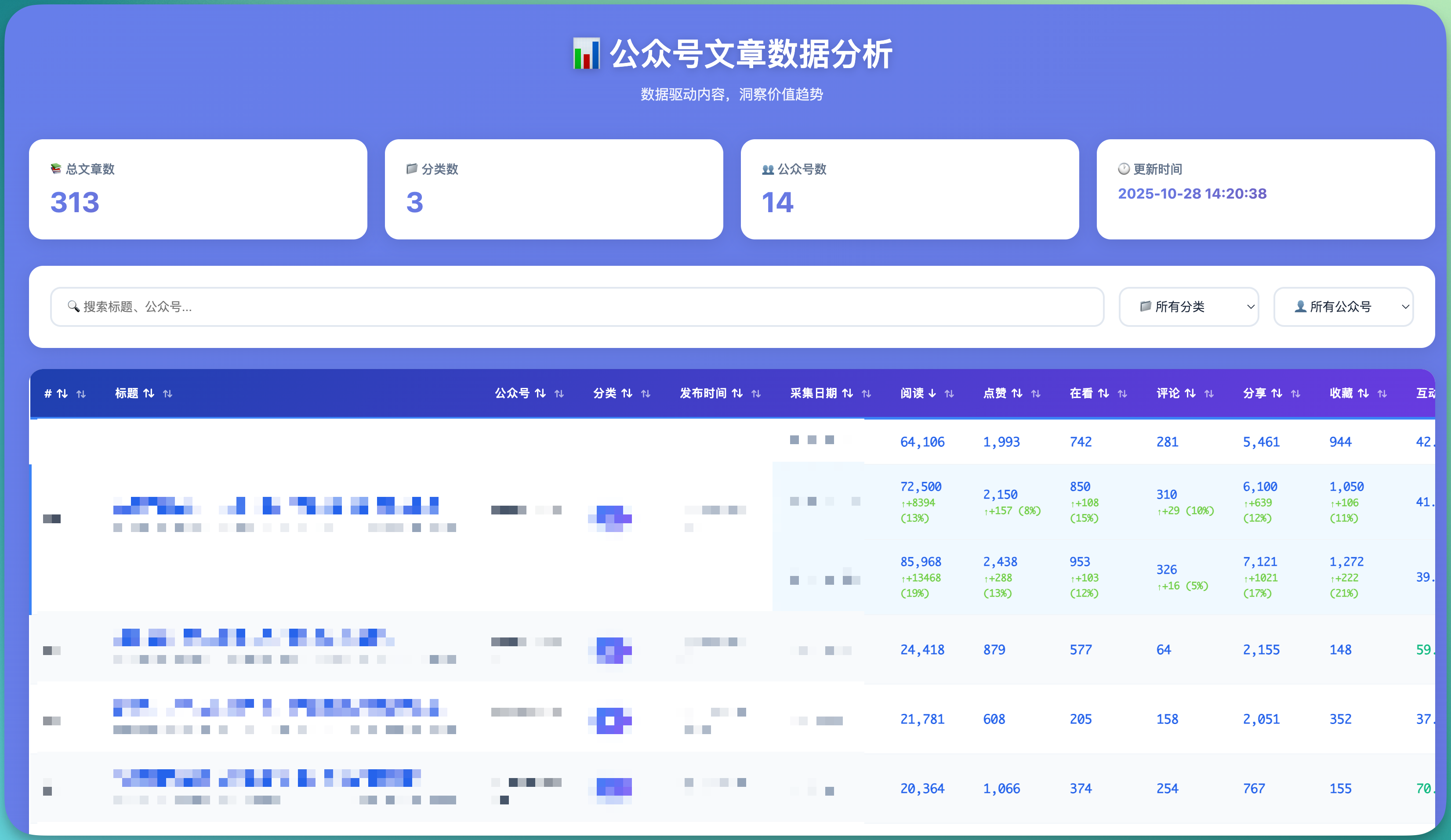This screenshot has height=840, width=1451.
Task: Click the search box for 标题、公众号
Action: coord(576,307)
